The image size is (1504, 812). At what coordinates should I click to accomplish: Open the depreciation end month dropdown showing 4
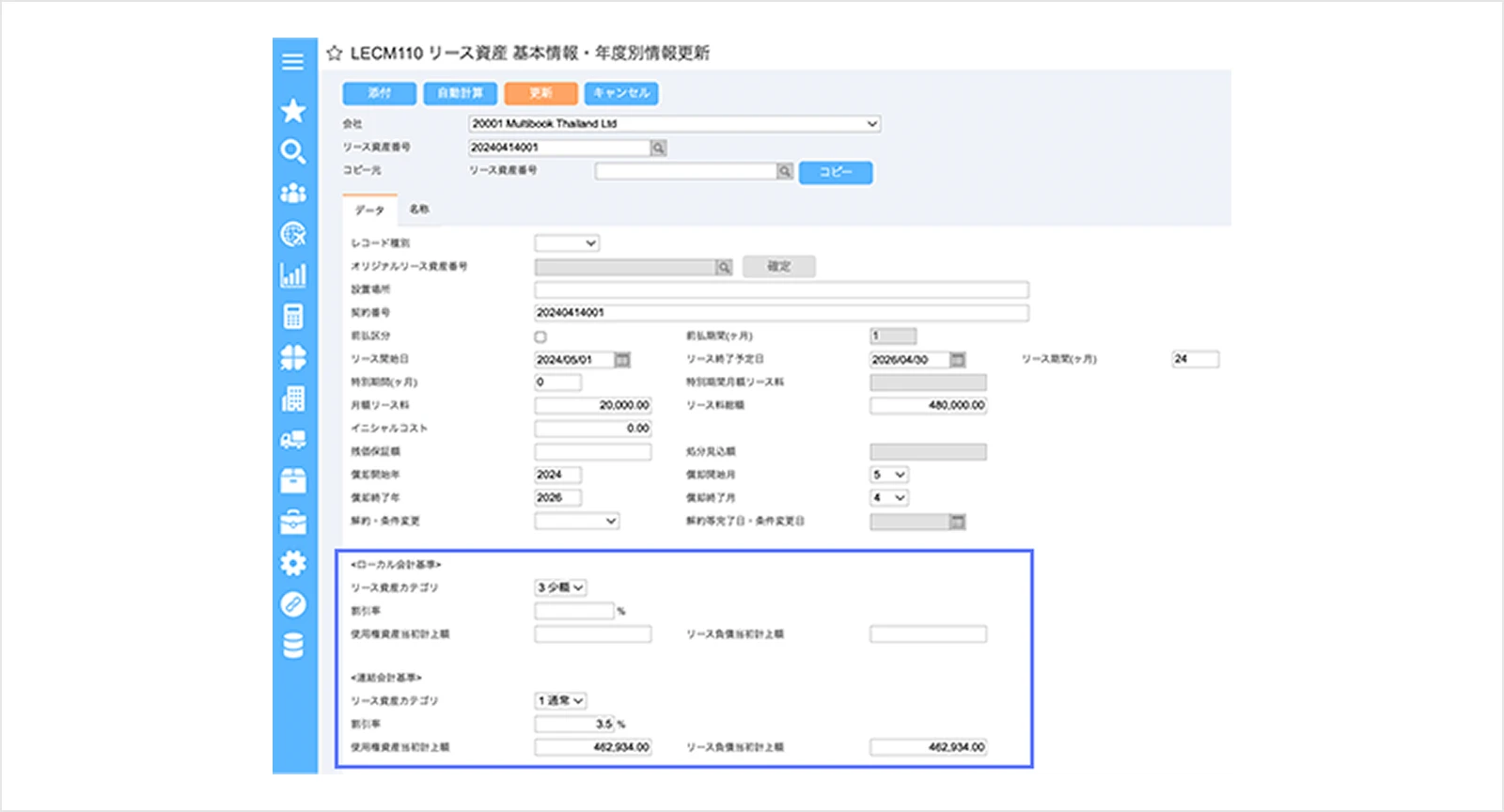point(889,497)
